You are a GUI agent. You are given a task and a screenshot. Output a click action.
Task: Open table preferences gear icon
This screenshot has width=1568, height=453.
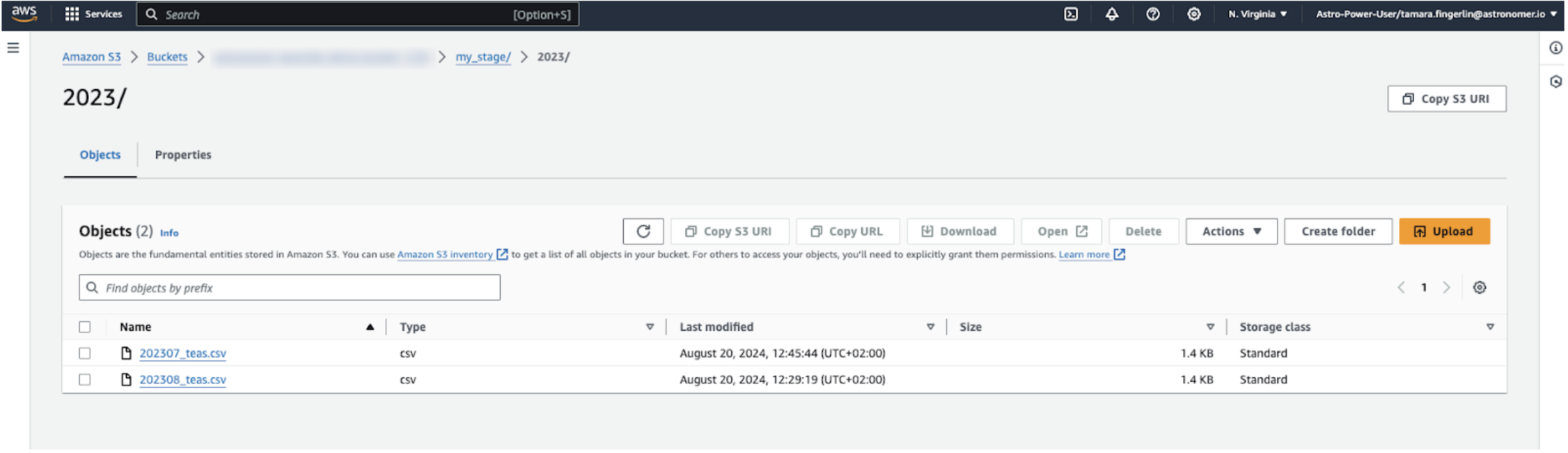tap(1480, 288)
